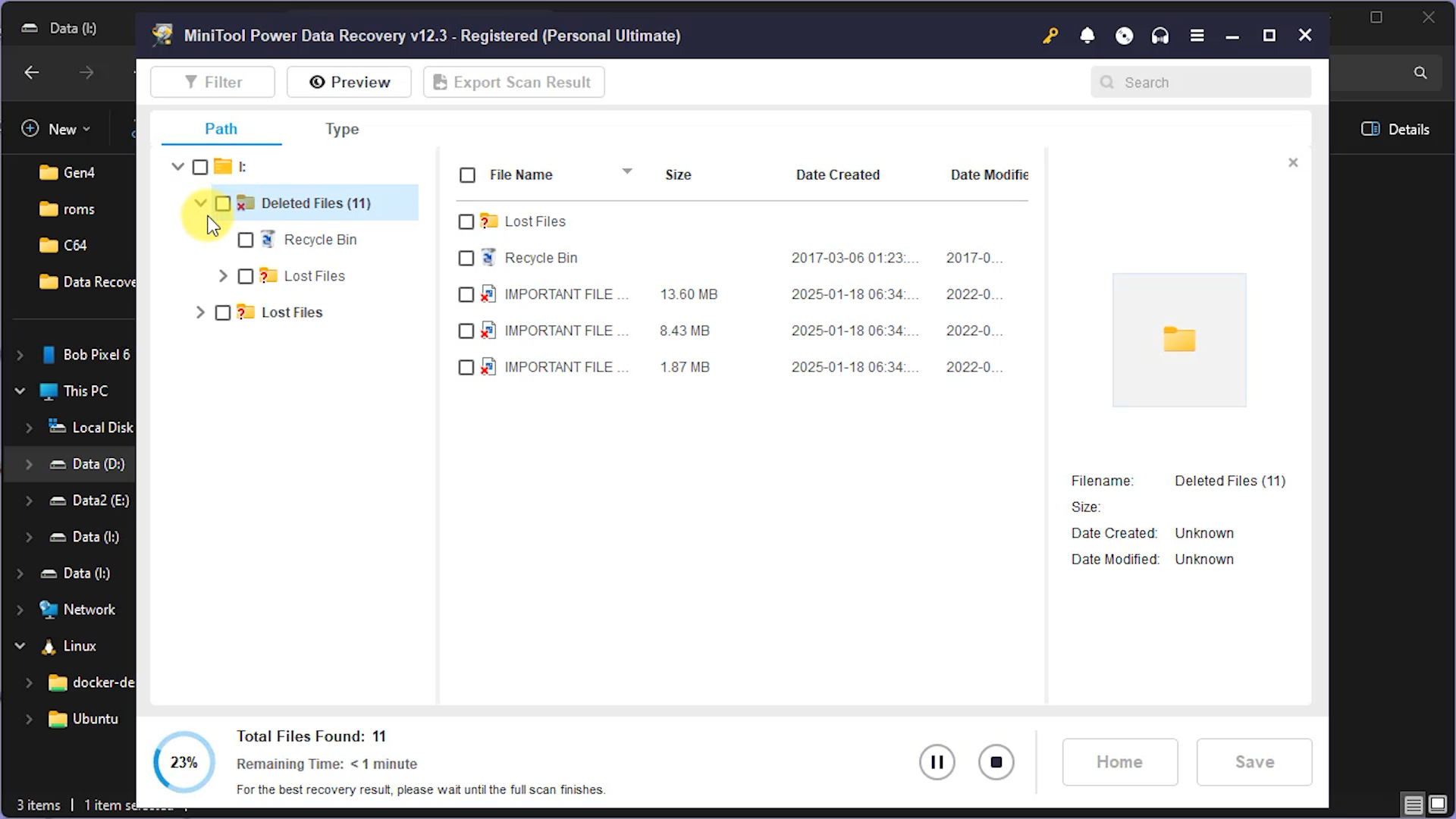Click the Save button
This screenshot has height=819, width=1456.
coord(1254,762)
